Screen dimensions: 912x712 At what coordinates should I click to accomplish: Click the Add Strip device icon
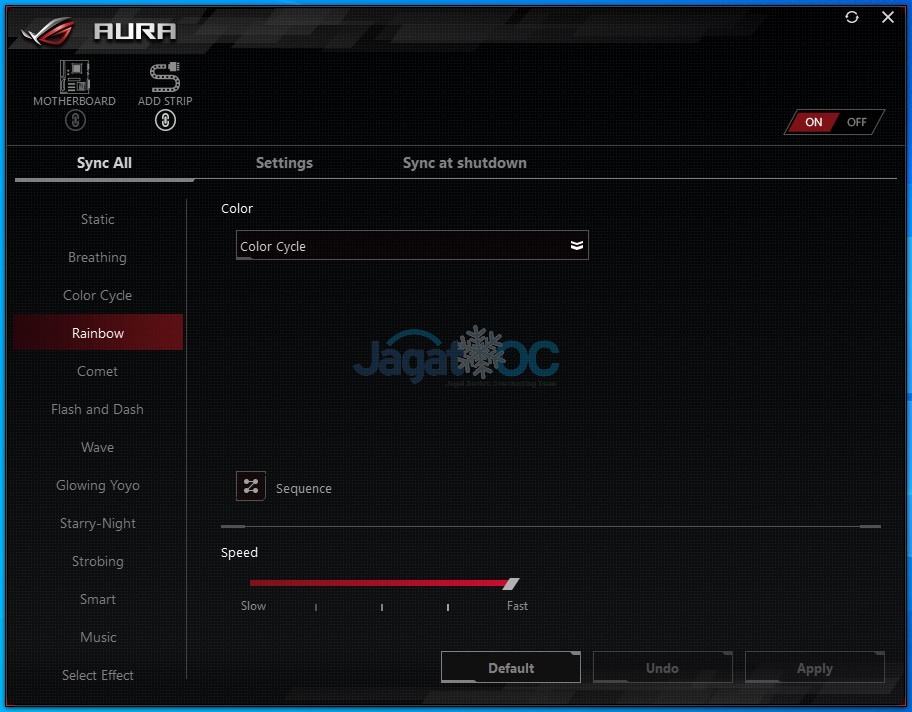coord(165,77)
